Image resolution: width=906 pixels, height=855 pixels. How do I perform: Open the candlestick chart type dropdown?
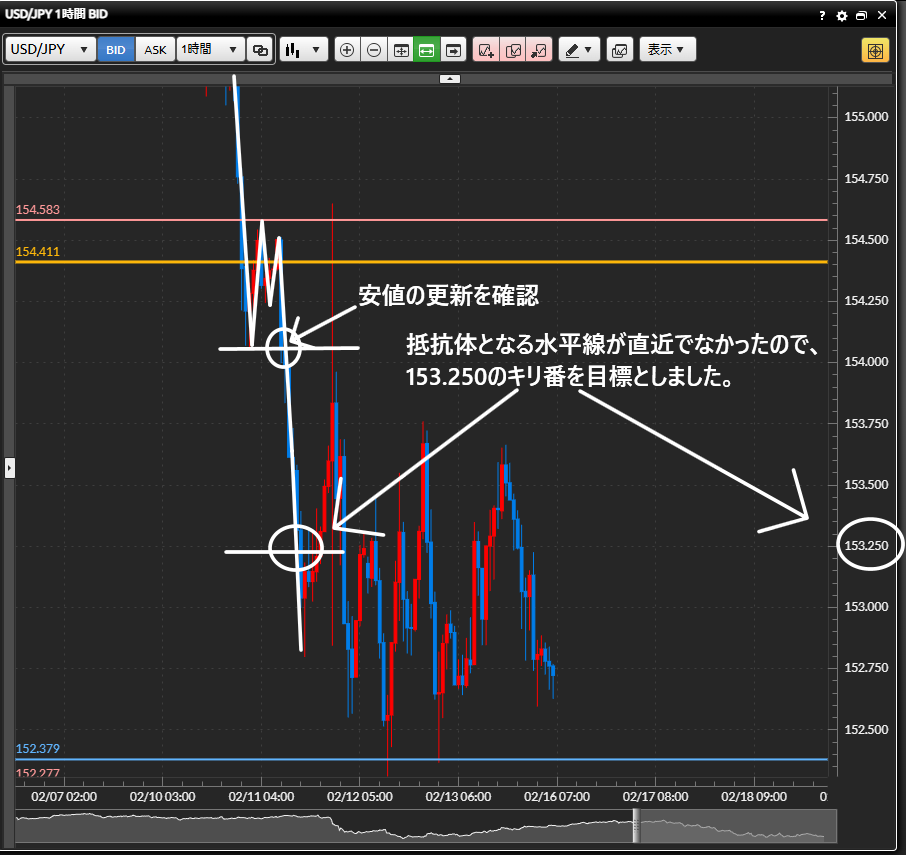pos(304,50)
